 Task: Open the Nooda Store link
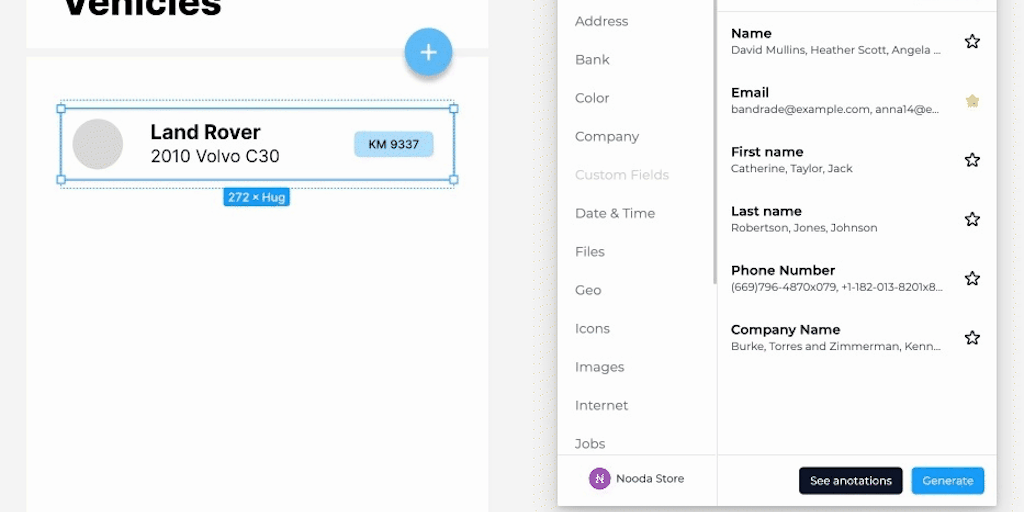pyautogui.click(x=650, y=479)
